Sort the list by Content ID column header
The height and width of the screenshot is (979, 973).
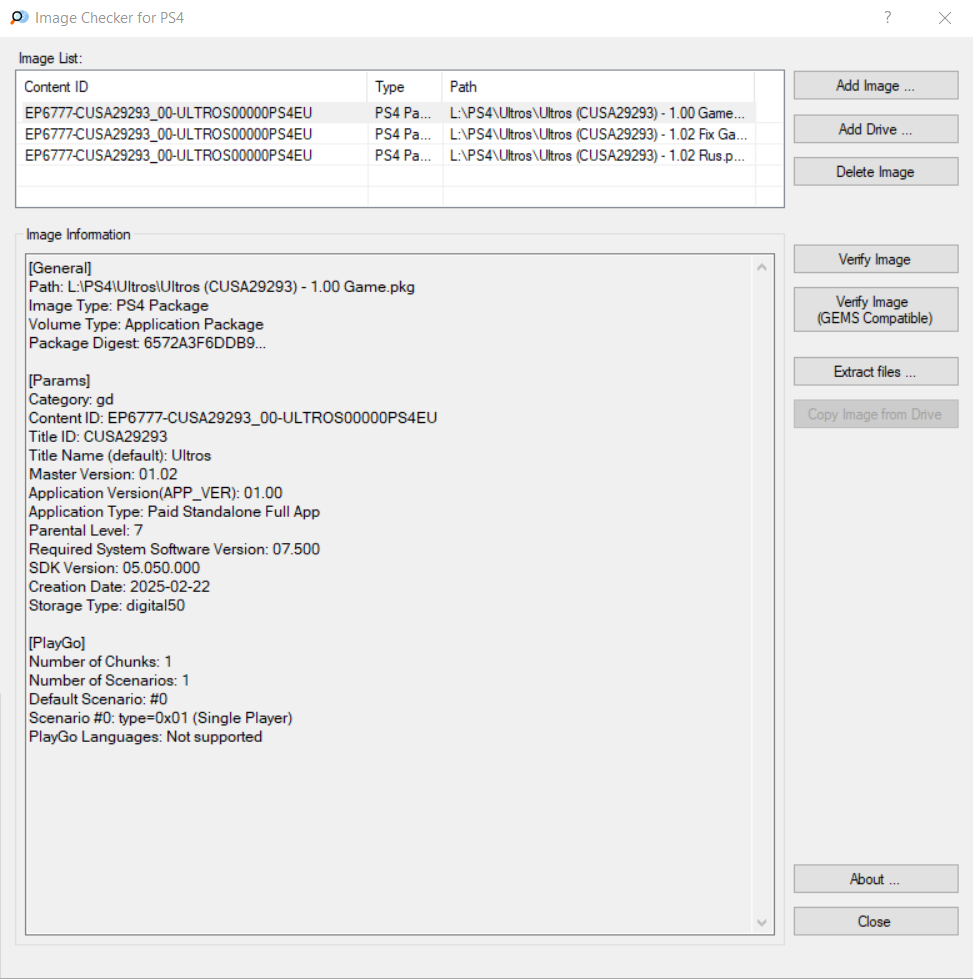click(x=194, y=87)
